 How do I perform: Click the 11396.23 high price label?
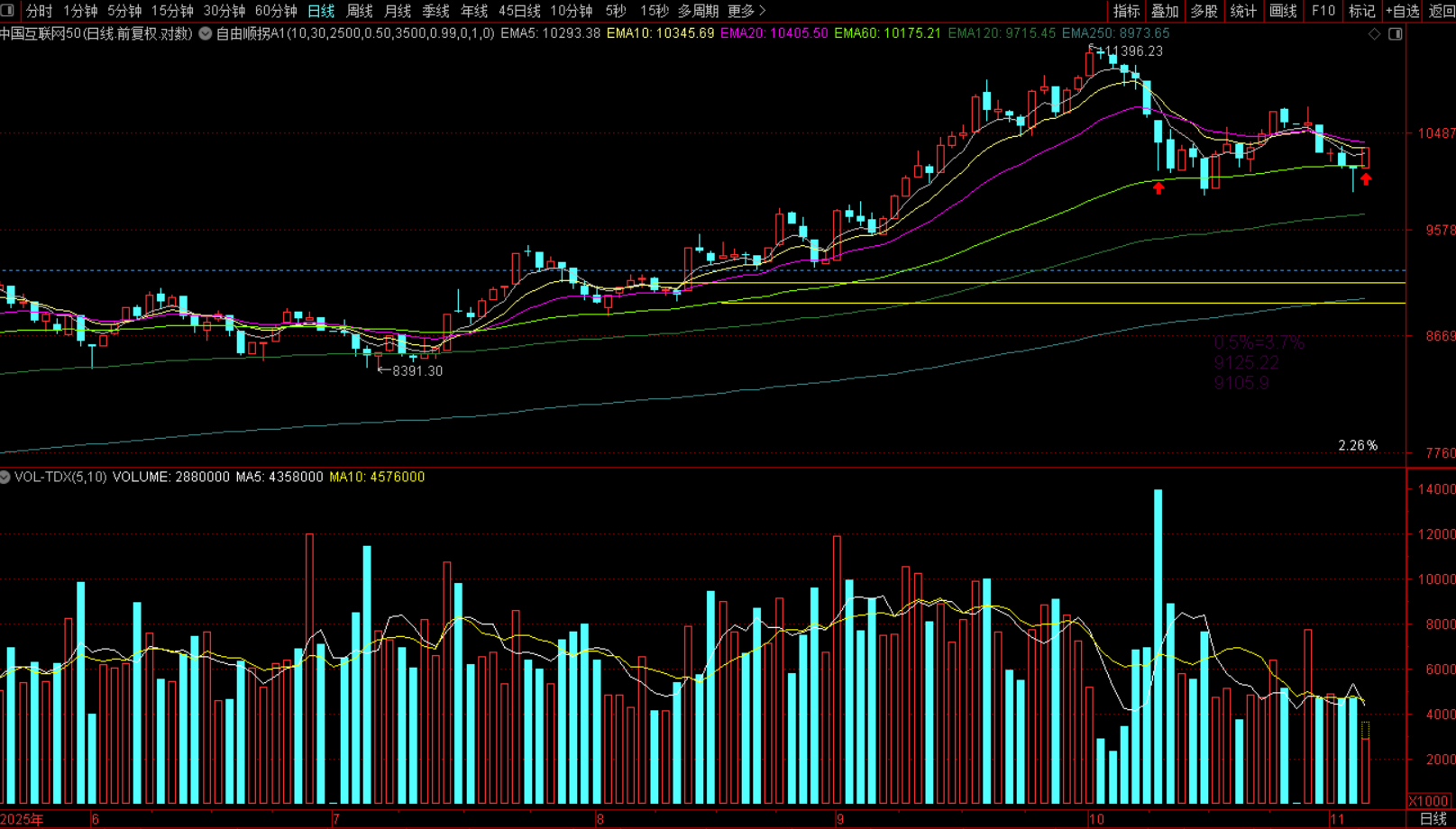point(1133,51)
